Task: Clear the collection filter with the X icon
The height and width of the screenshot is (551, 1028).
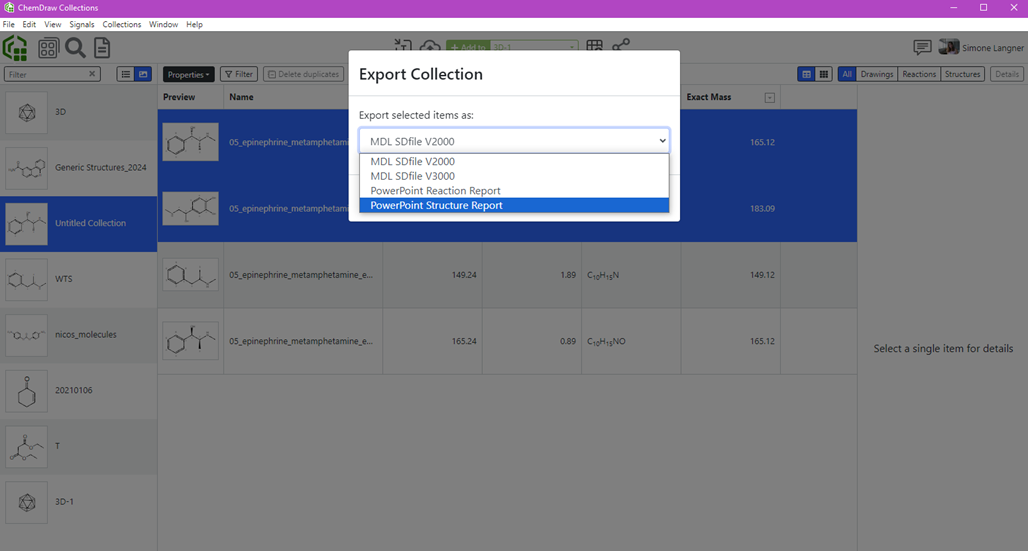Action: tap(92, 74)
